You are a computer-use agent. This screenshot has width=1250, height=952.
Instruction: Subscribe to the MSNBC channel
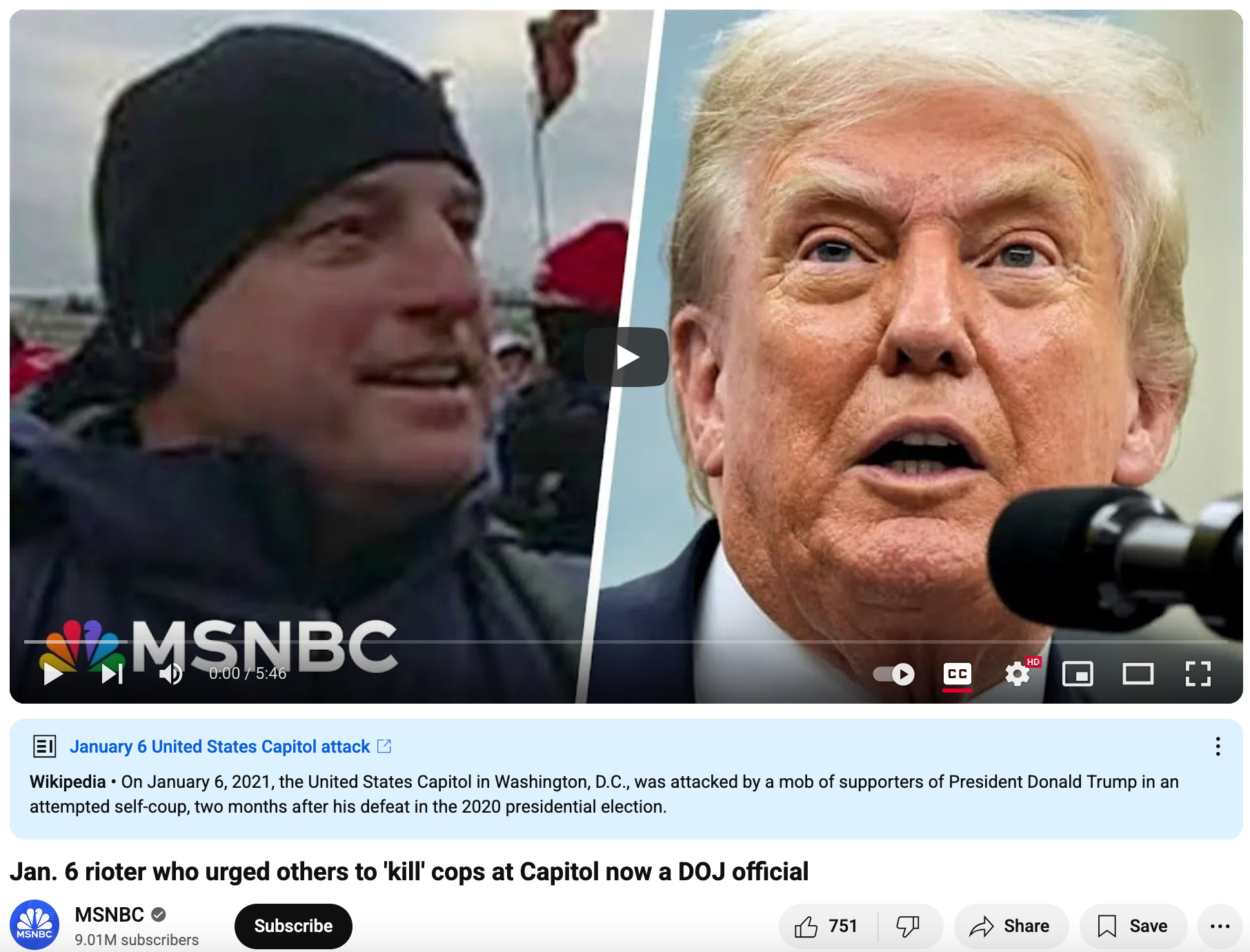293,926
